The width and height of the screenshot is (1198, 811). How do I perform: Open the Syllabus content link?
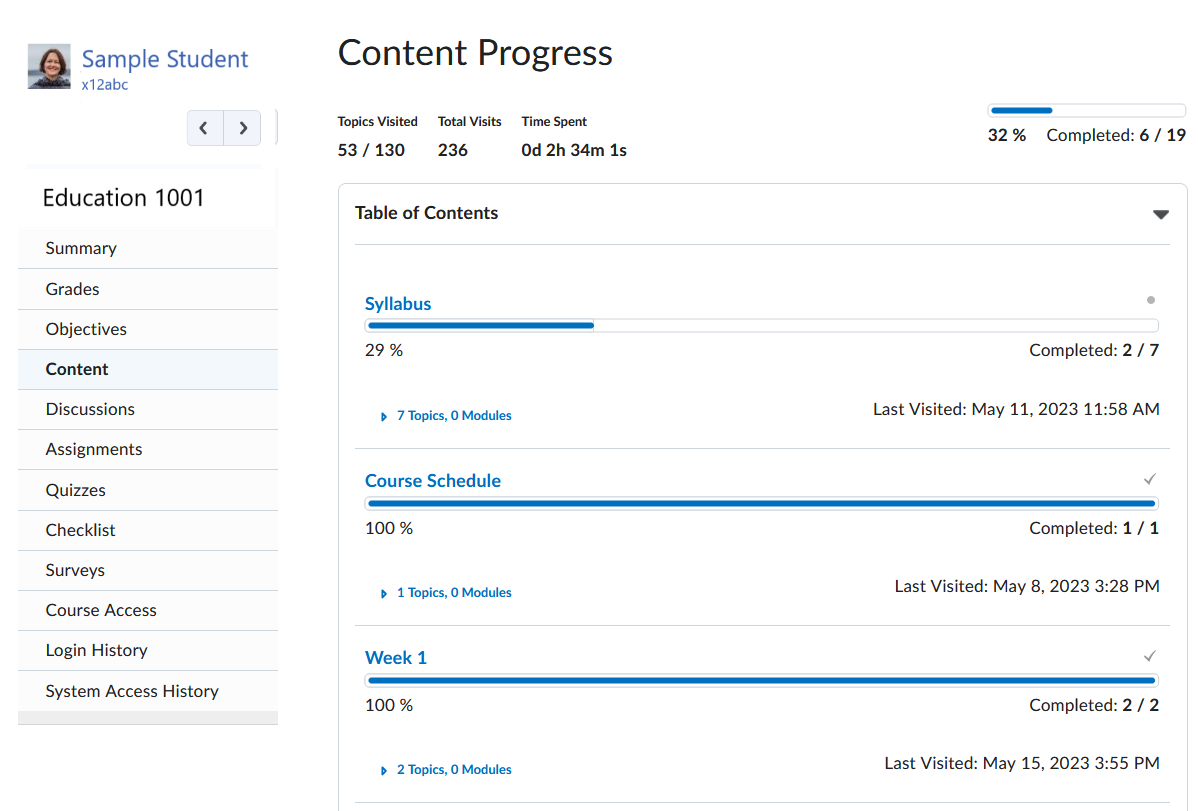coord(397,303)
